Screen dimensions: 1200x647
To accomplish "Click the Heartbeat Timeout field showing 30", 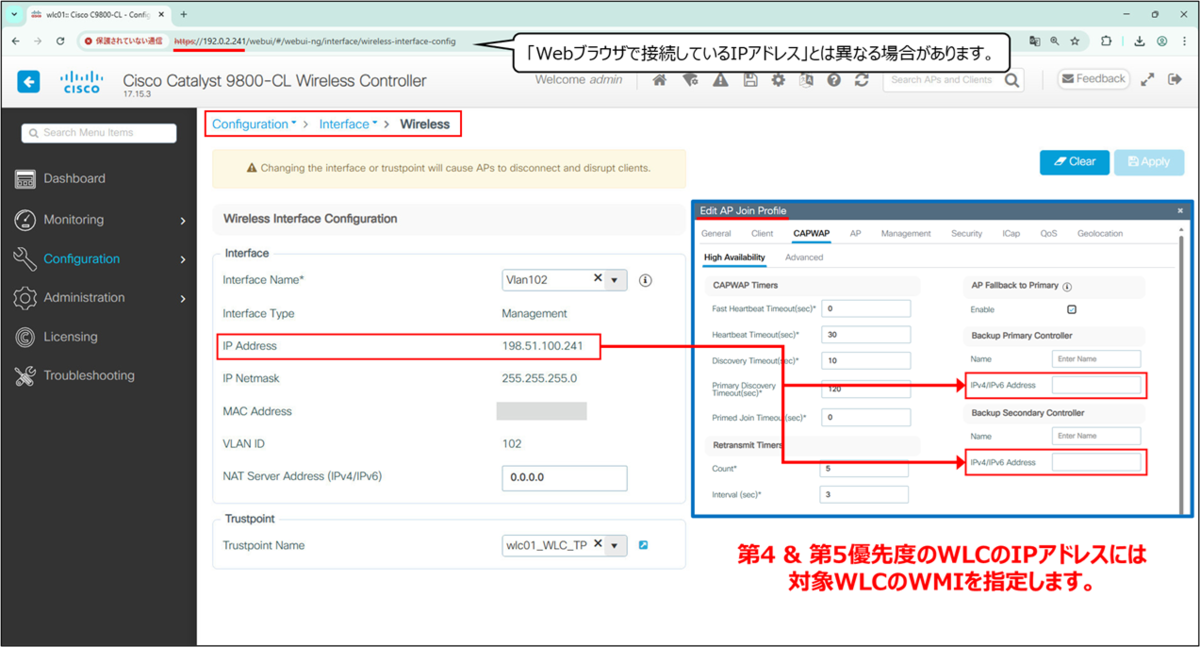I will pos(865,335).
